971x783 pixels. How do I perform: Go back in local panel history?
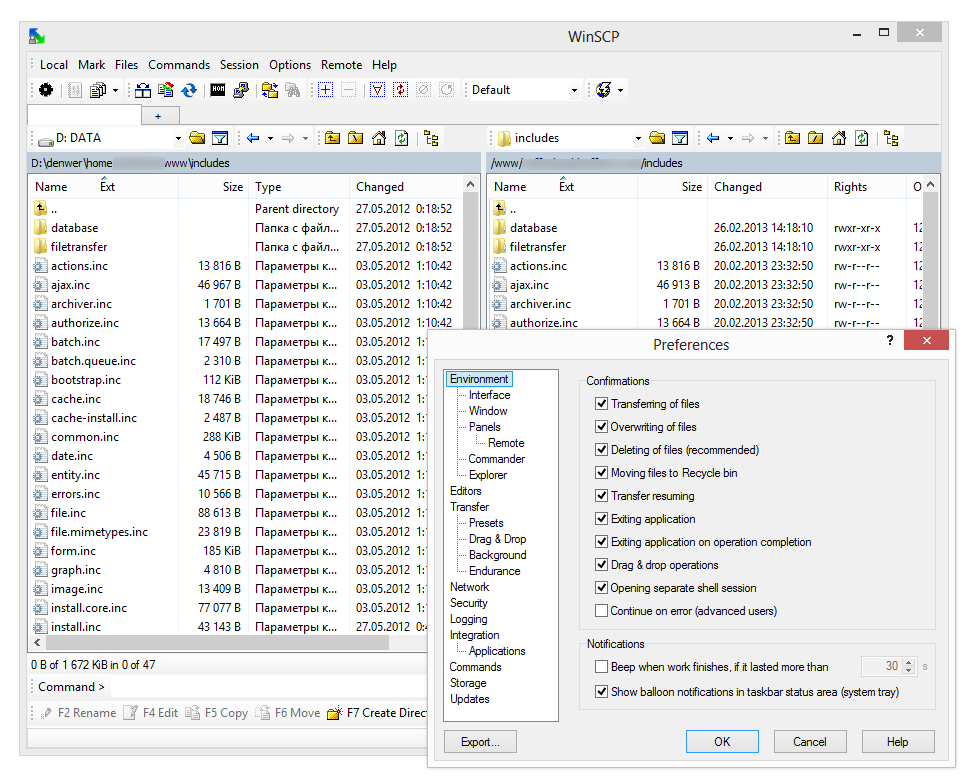[x=253, y=138]
